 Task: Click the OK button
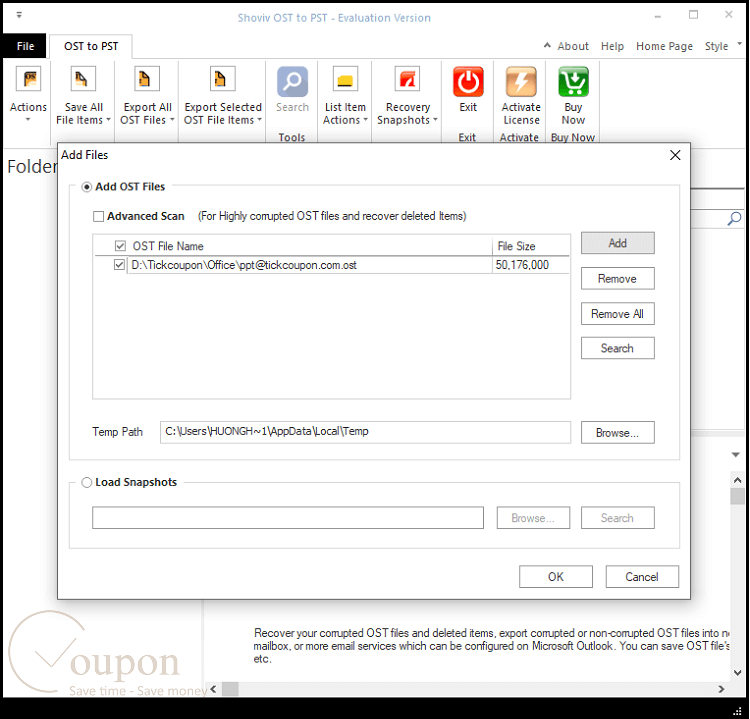556,577
